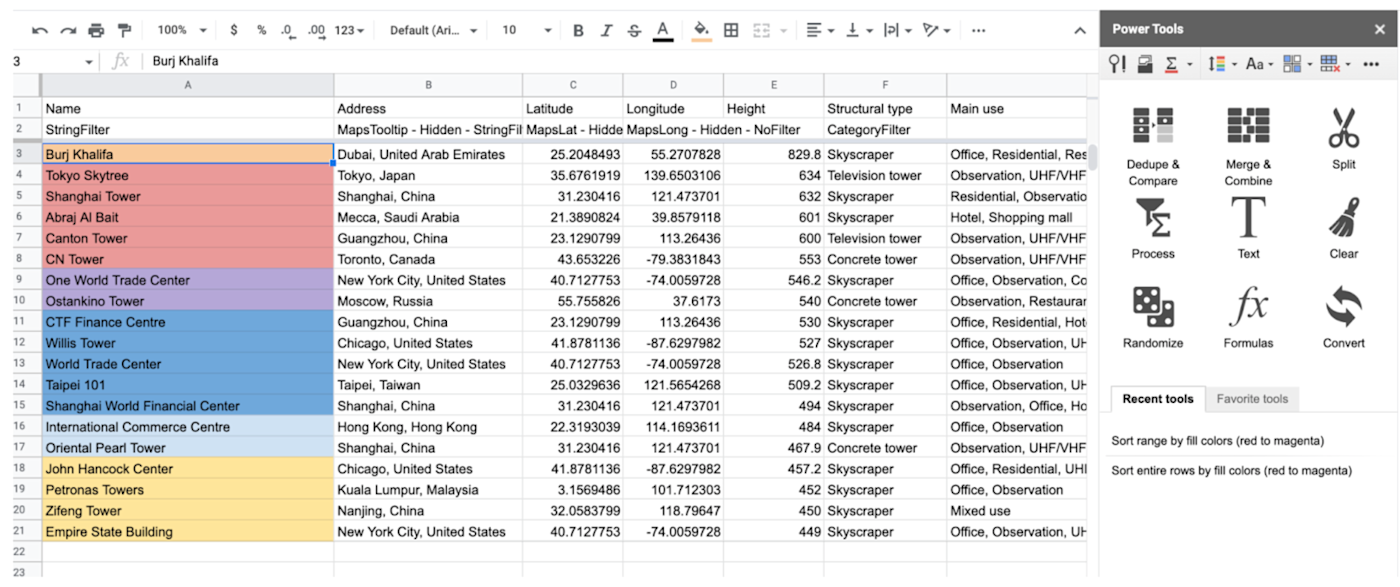
Task: Increase decimal places
Action: tap(317, 31)
